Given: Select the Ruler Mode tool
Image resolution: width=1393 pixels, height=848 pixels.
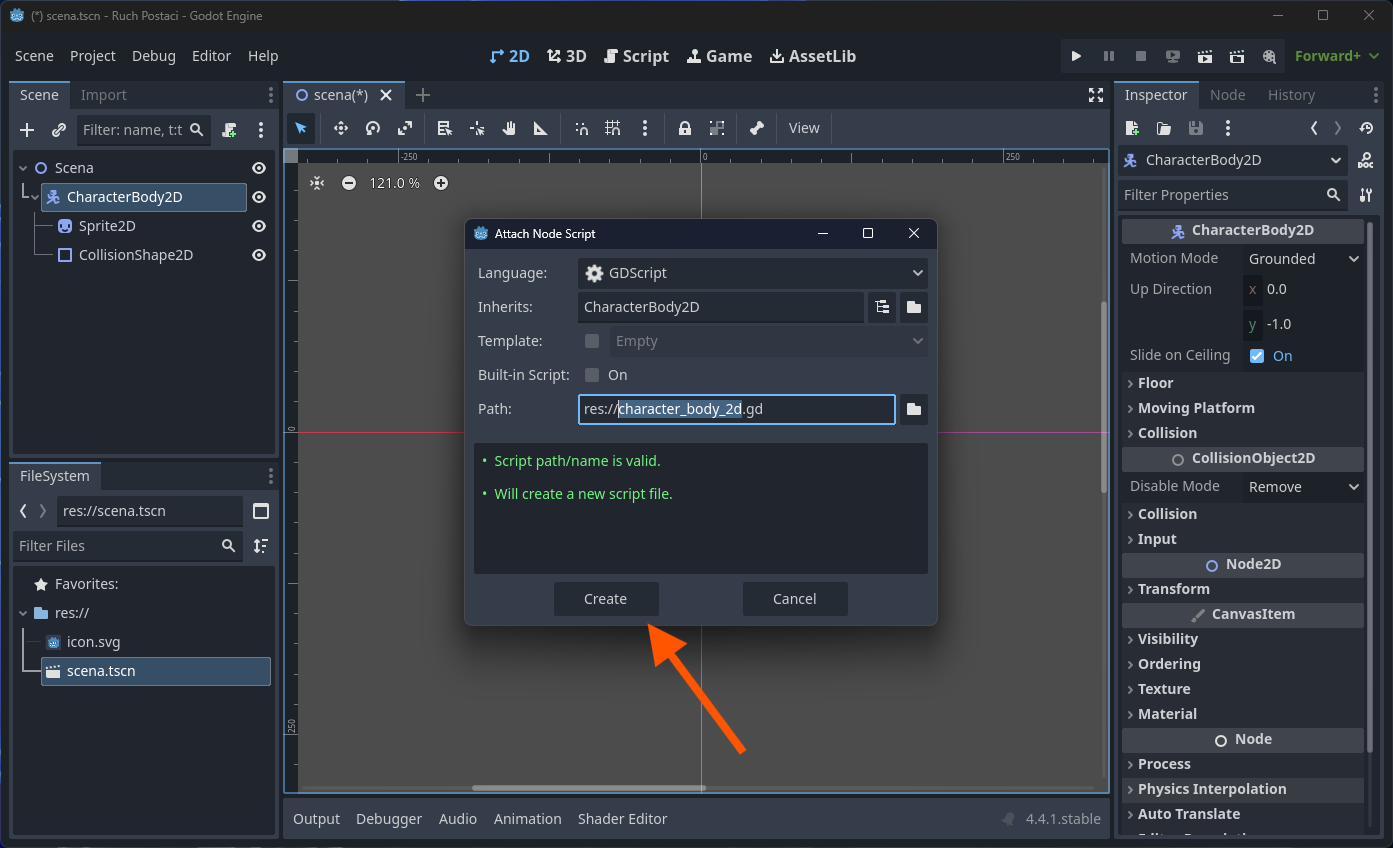Looking at the screenshot, I should point(541,128).
